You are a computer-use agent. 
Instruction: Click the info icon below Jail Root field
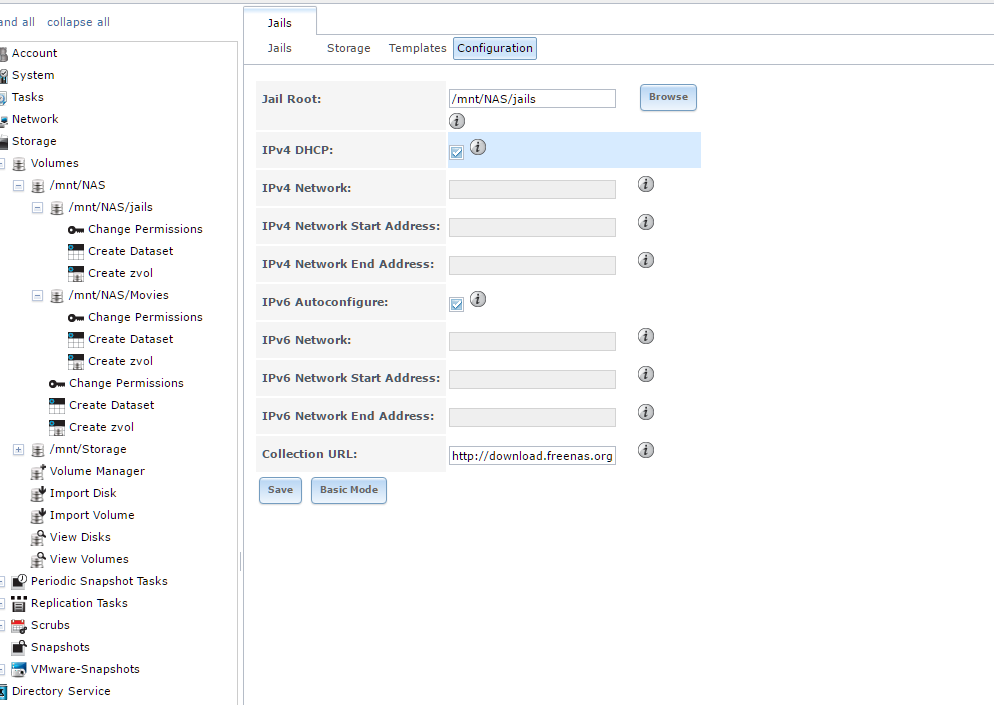457,121
